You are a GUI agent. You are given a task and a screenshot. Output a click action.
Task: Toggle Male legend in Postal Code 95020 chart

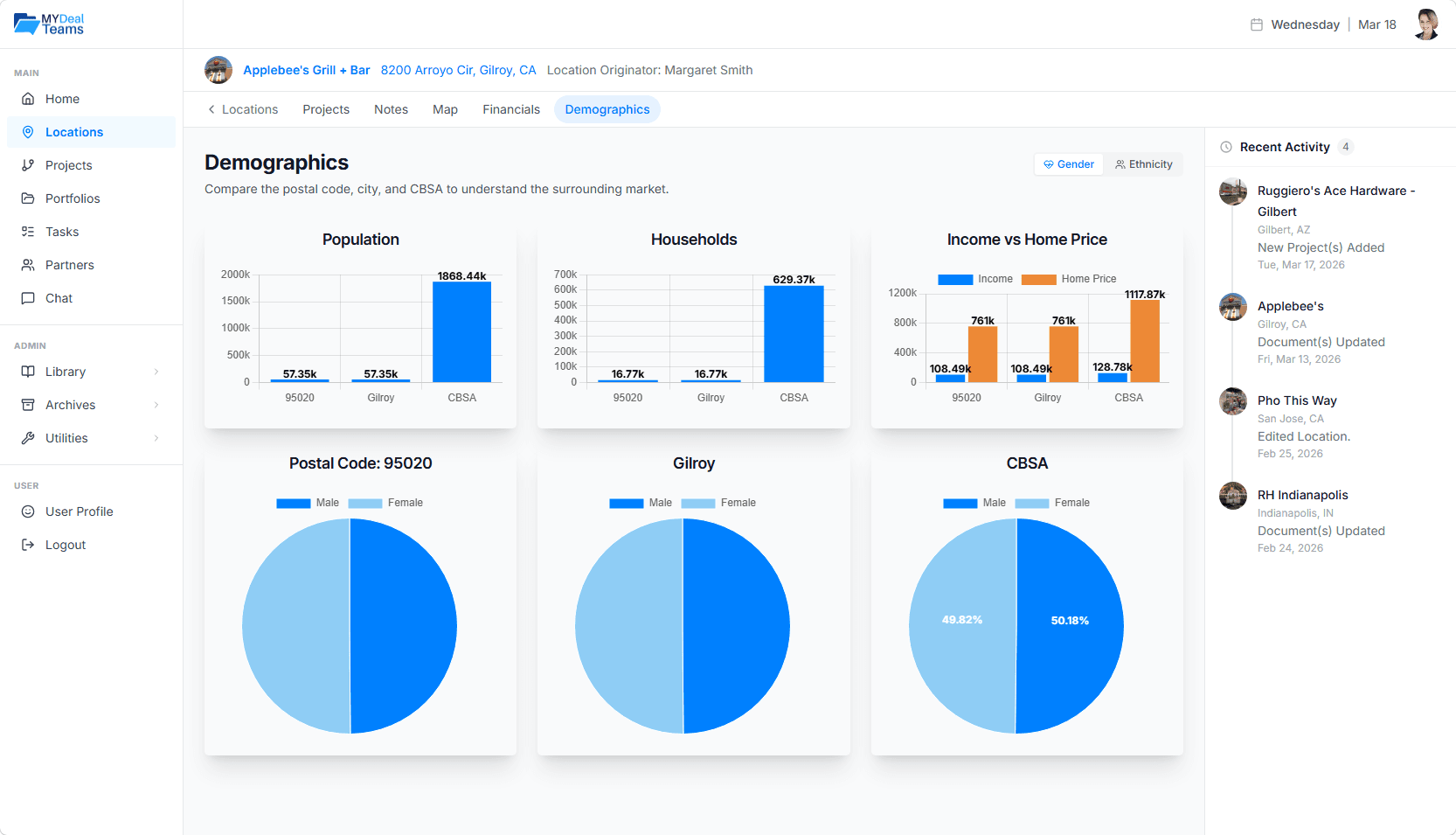tap(308, 503)
